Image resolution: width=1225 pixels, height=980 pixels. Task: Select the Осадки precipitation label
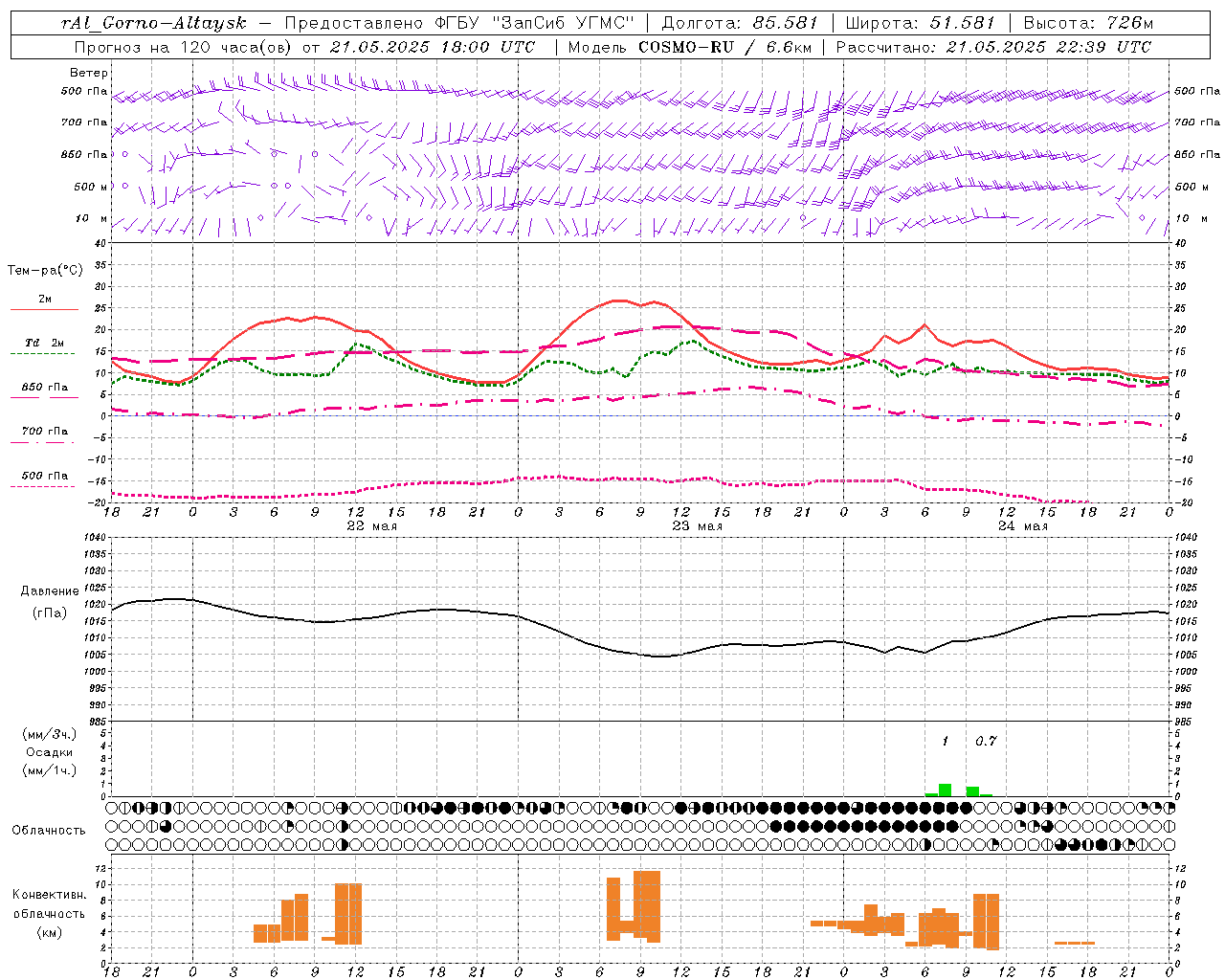click(x=50, y=752)
